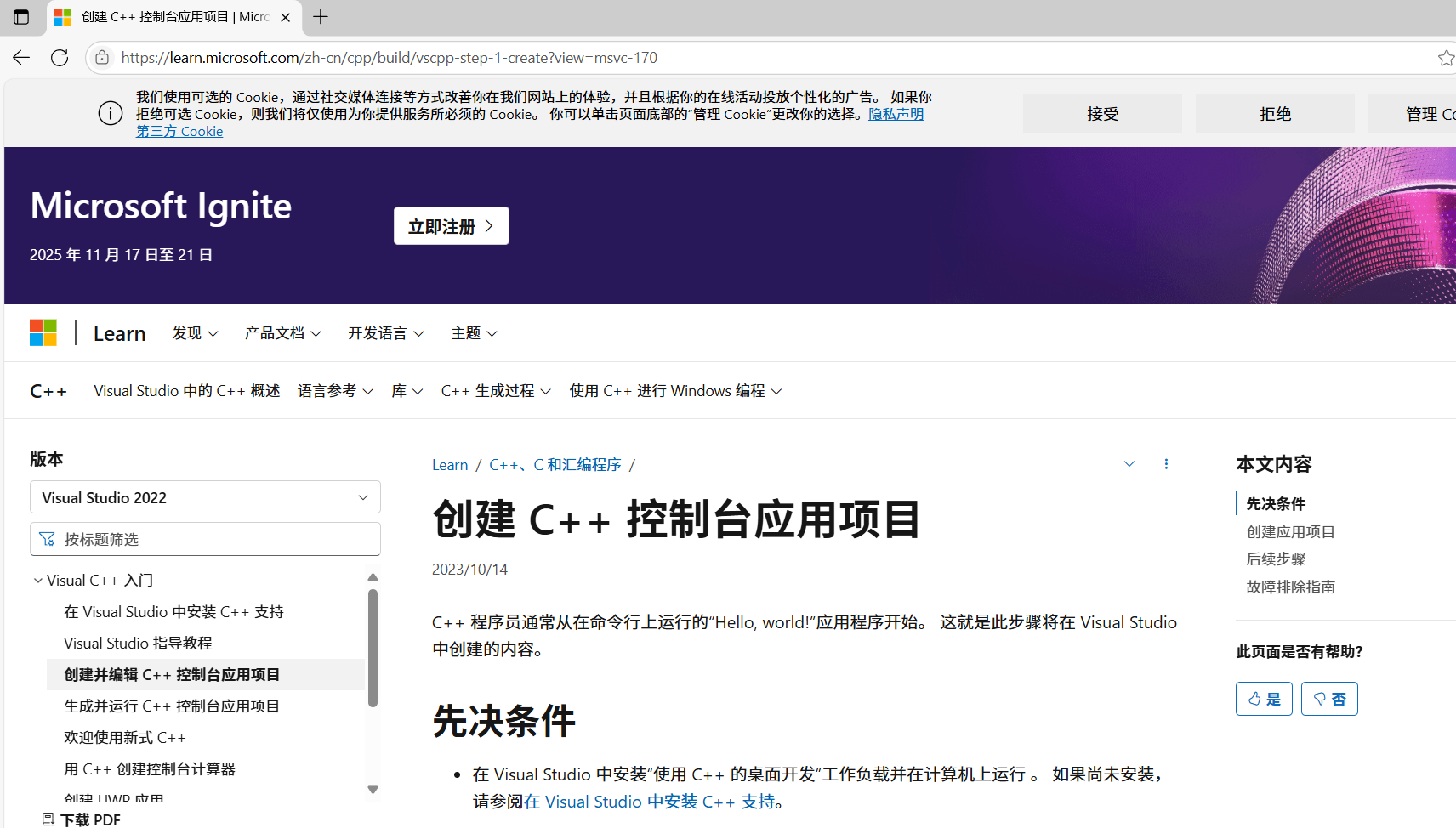Screen dimensions: 1456x828
Task: Open 用 C++ 创建控制台计算器 item
Action: pos(150,769)
